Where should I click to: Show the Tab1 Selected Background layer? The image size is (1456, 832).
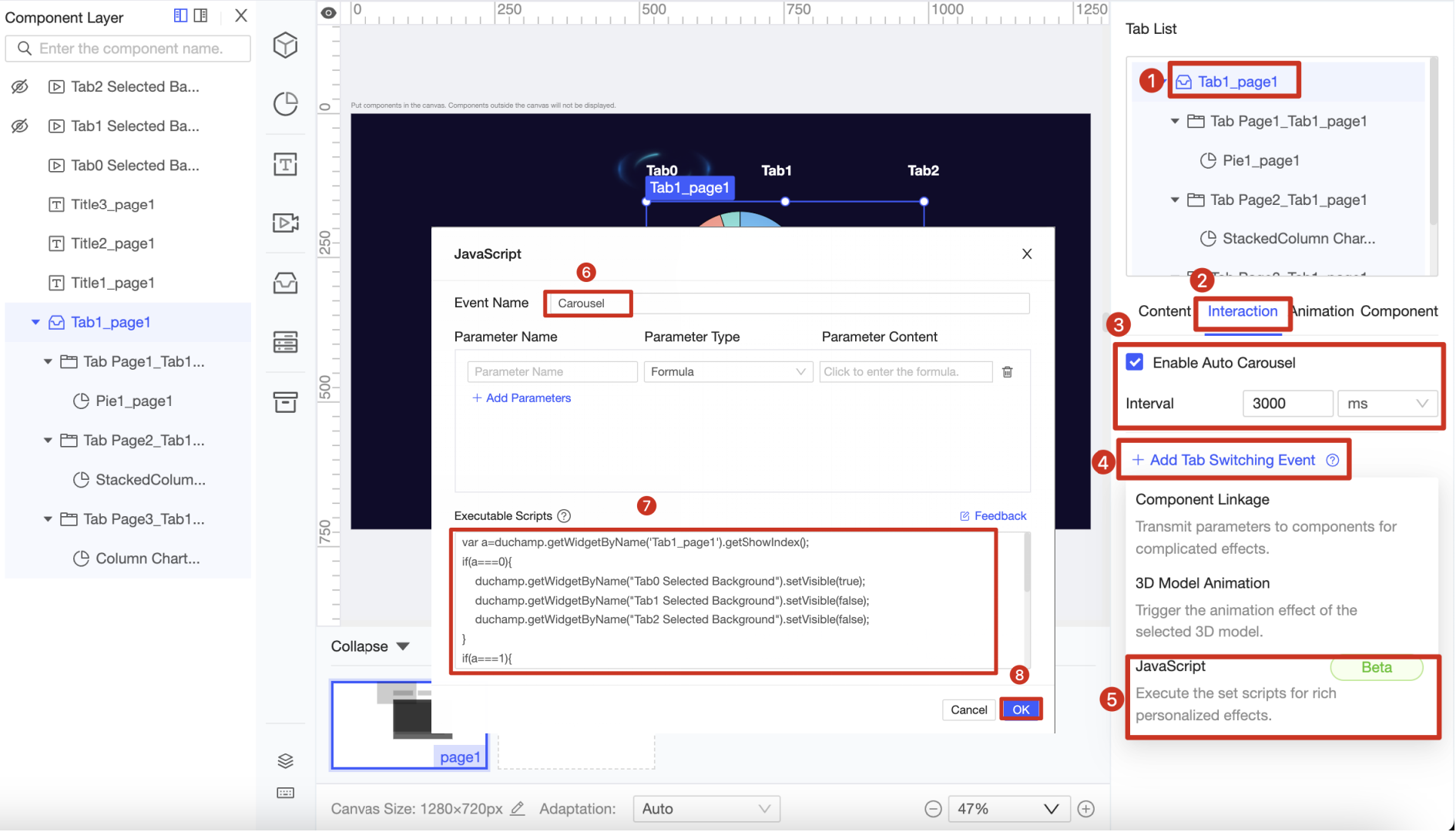[20, 126]
